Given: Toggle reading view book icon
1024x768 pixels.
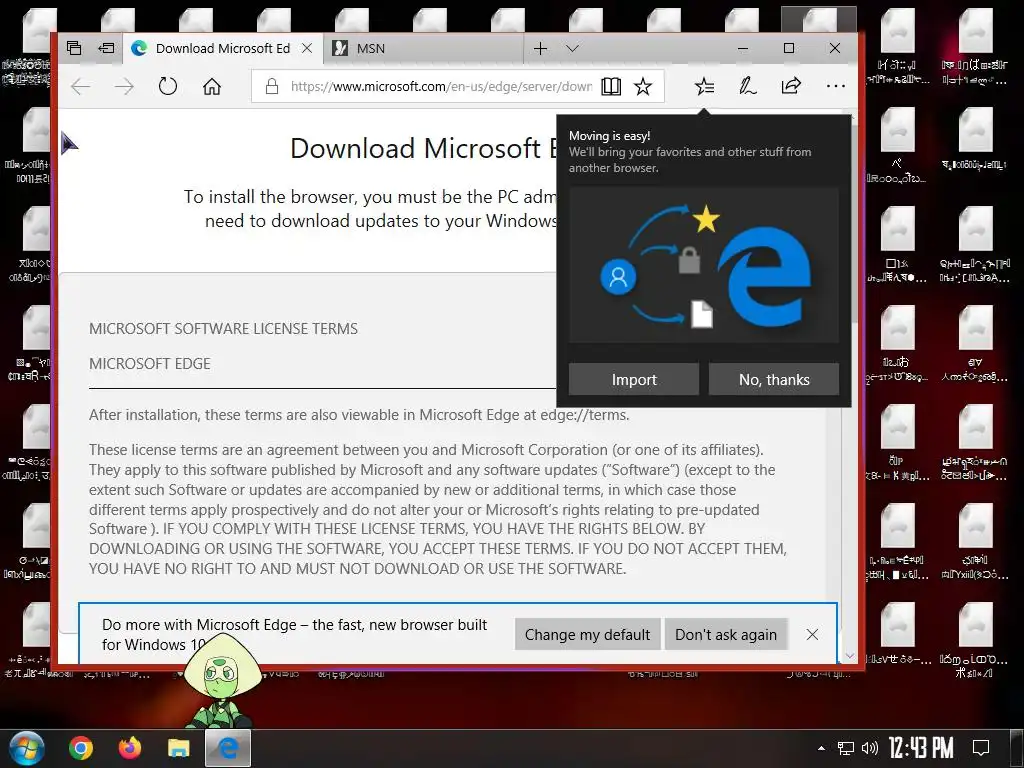Looking at the screenshot, I should pyautogui.click(x=611, y=86).
